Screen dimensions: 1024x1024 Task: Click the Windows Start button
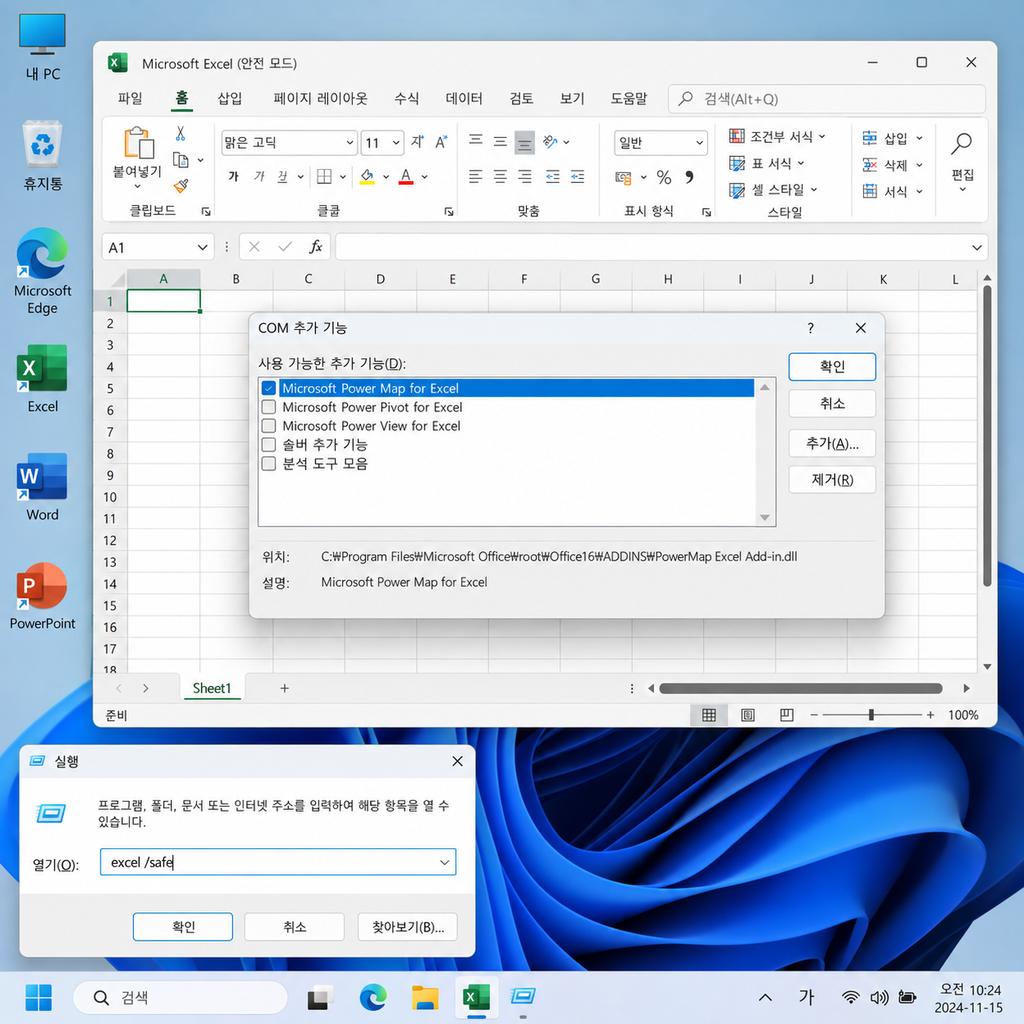[39, 997]
